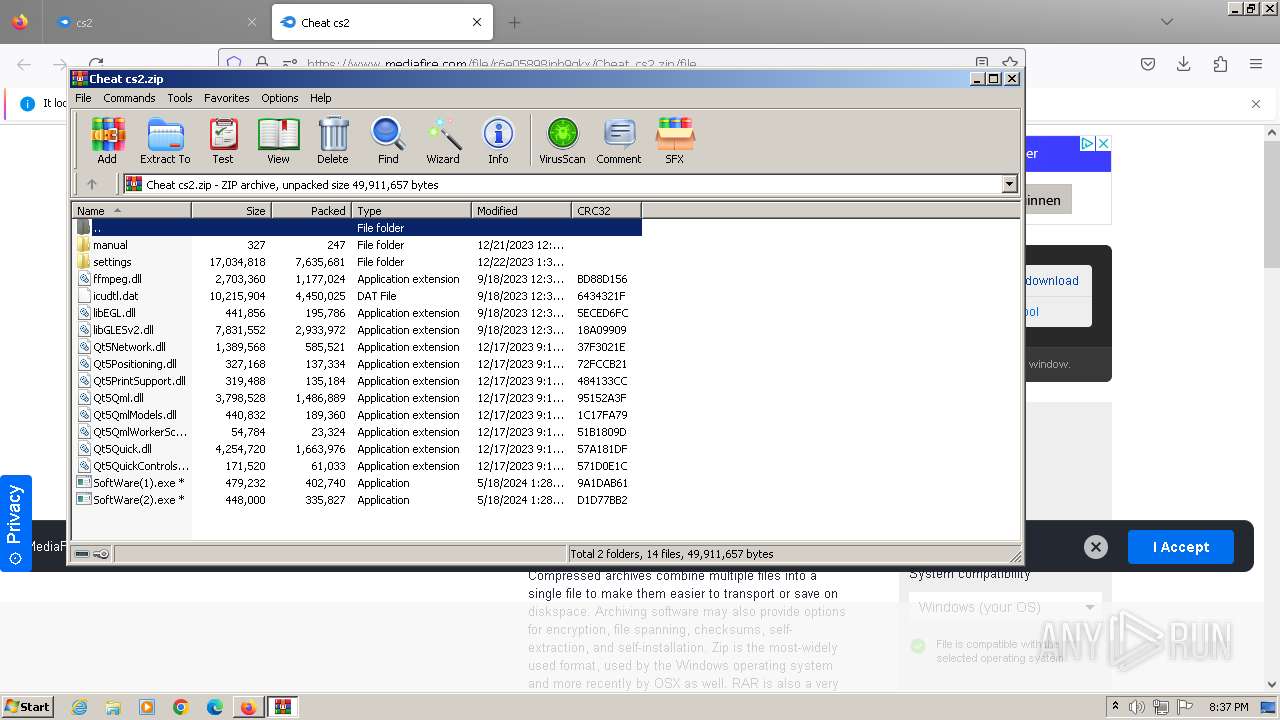Show archive Info
This screenshot has width=1280, height=720.
click(498, 141)
